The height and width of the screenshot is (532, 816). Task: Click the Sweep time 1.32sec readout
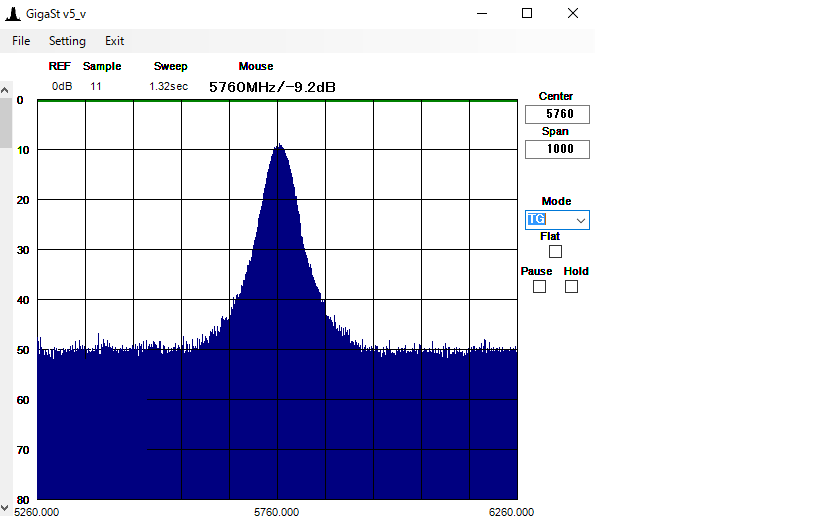(x=169, y=86)
